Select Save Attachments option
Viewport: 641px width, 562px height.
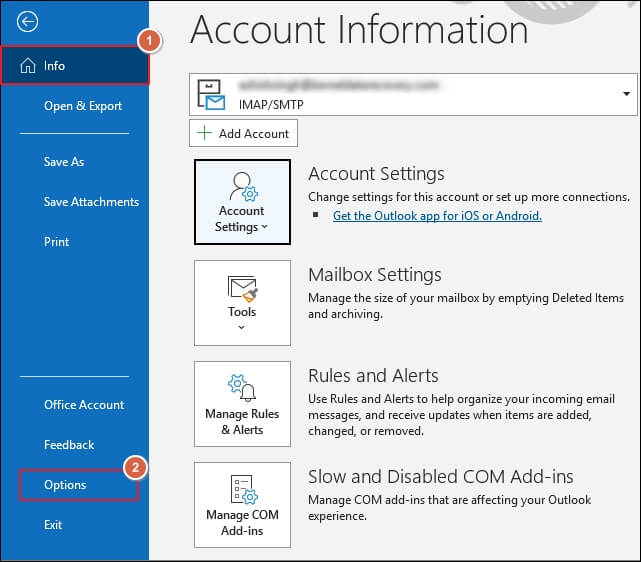pos(92,202)
